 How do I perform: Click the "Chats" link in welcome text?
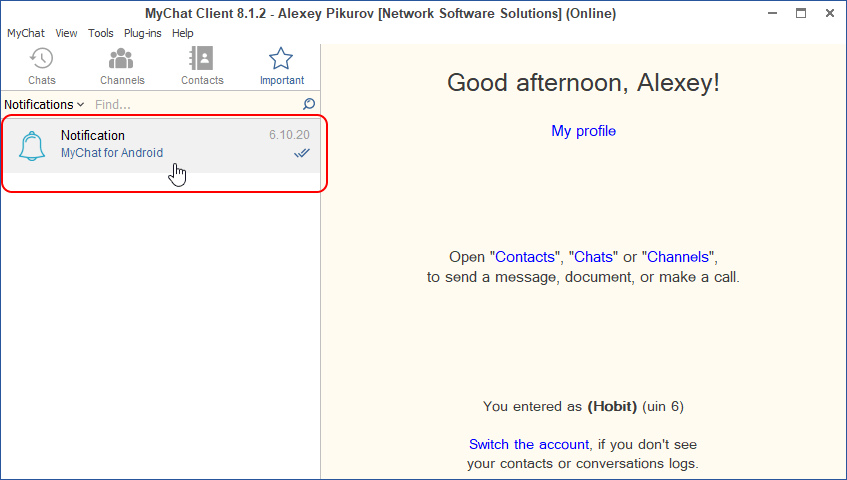click(593, 257)
